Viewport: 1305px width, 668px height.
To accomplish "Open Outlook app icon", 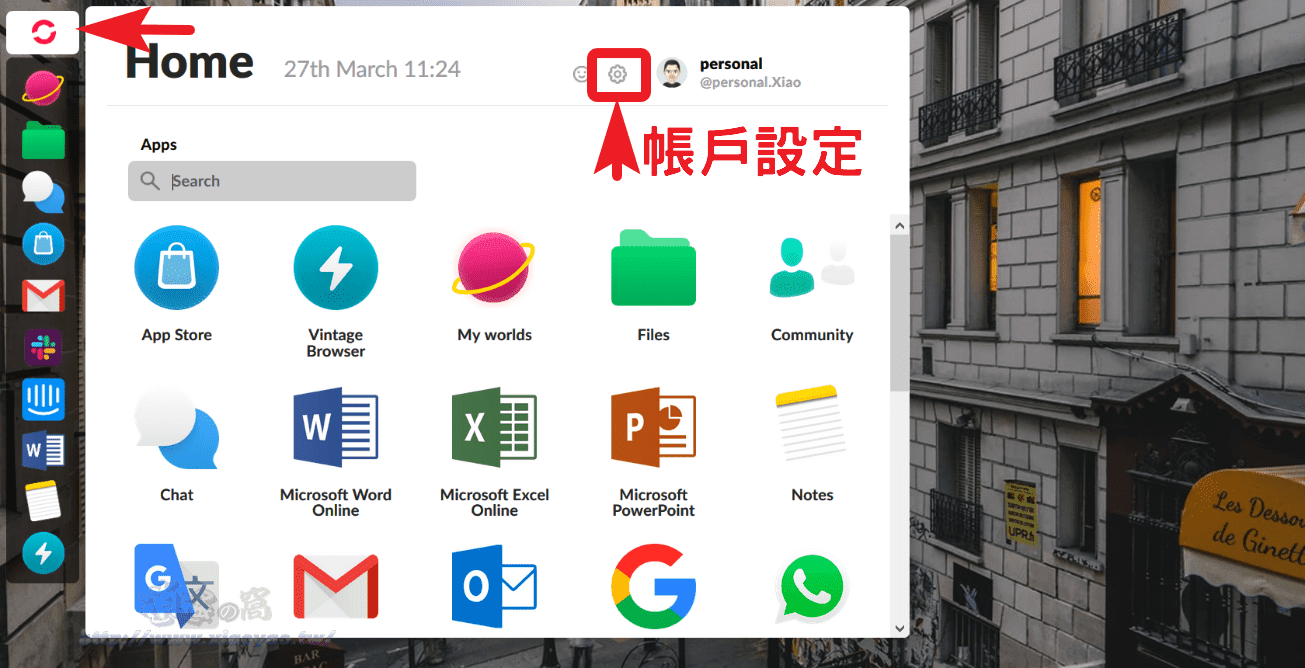I will point(495,586).
